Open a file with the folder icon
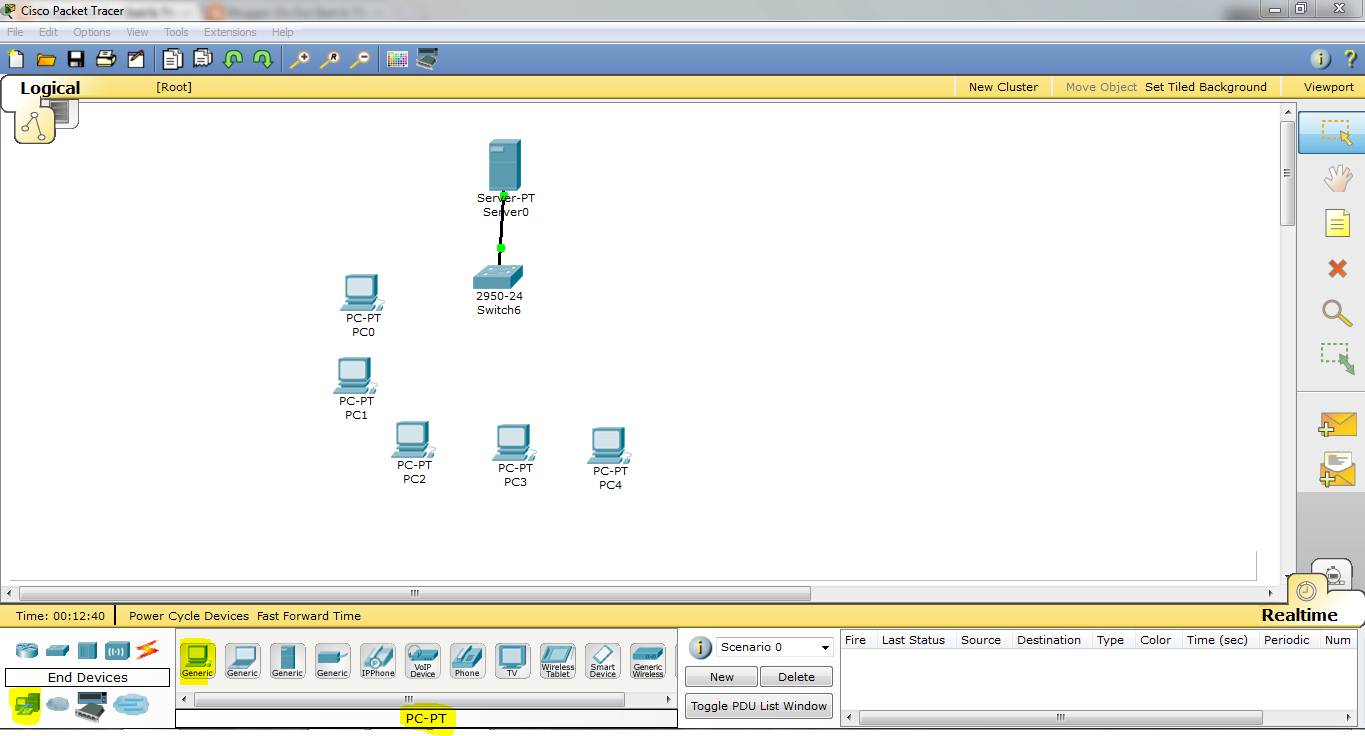Viewport: 1365px width, 736px height. click(46, 59)
